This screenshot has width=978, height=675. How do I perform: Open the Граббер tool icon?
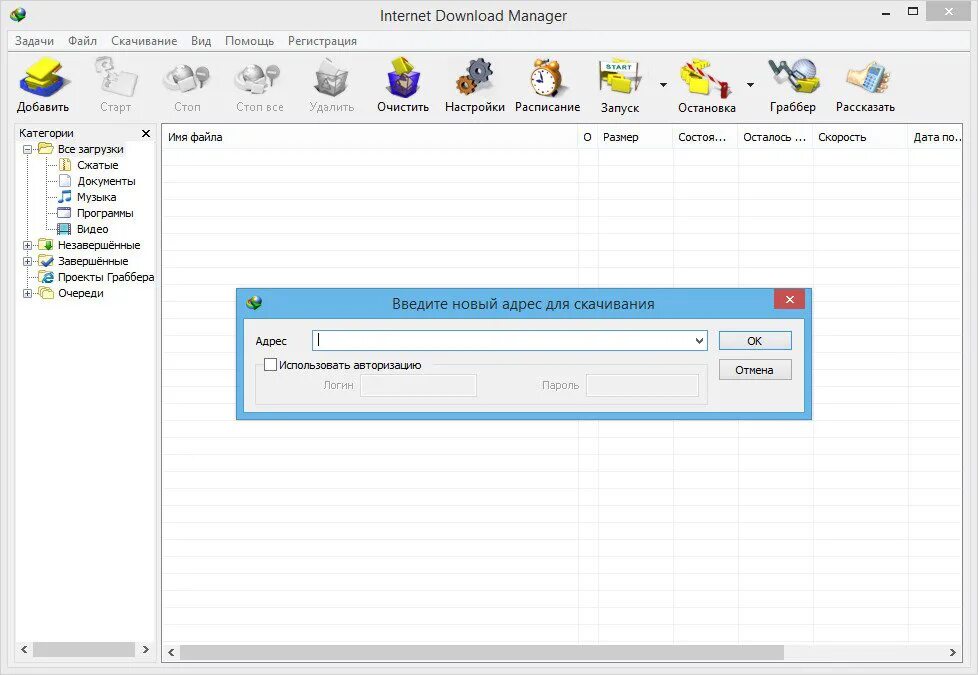[793, 77]
